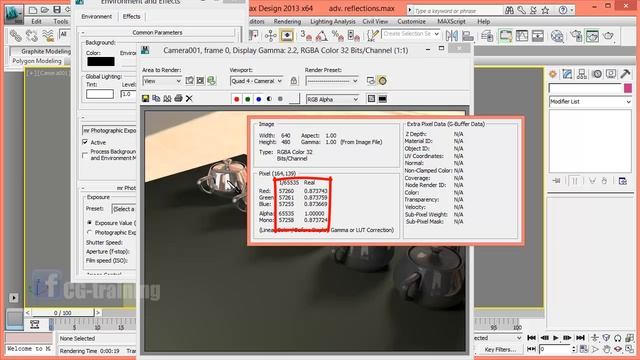Viewport: 640px width, 360px height.
Task: Open the exposure control type dropdown
Action: tap(109, 131)
